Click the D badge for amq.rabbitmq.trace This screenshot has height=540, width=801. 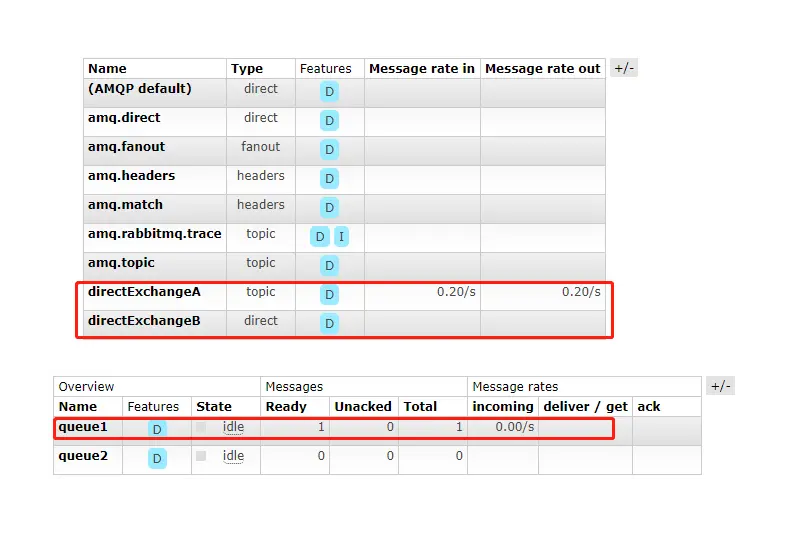click(320, 237)
